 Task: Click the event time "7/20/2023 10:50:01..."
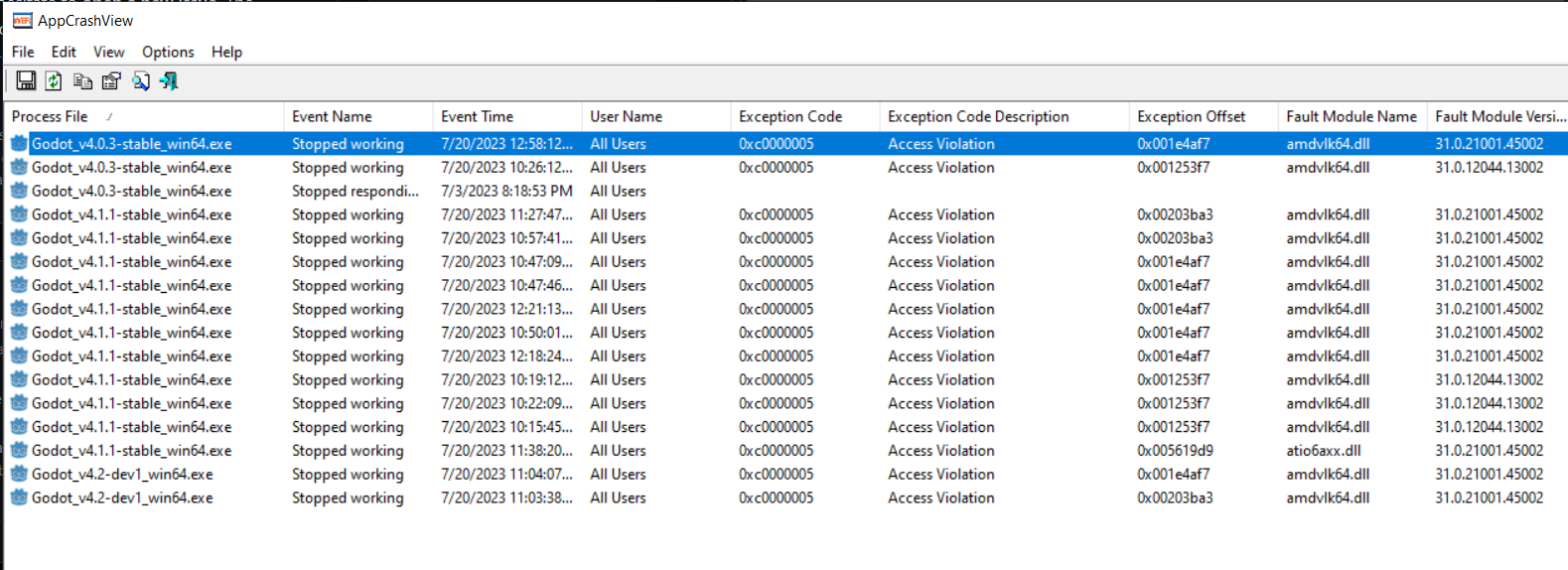click(506, 333)
